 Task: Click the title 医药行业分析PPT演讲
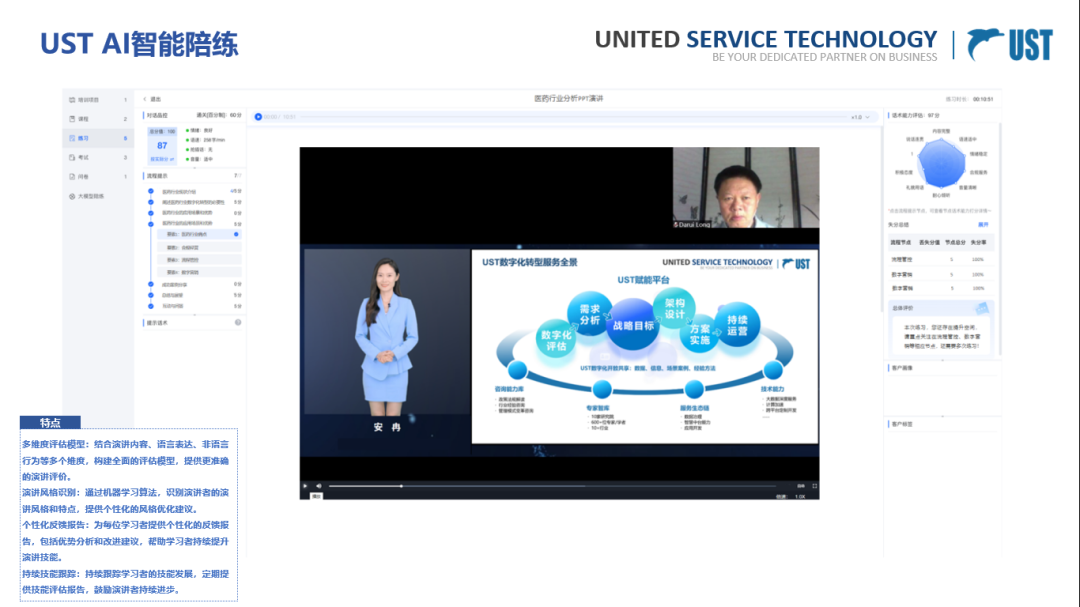pos(569,99)
